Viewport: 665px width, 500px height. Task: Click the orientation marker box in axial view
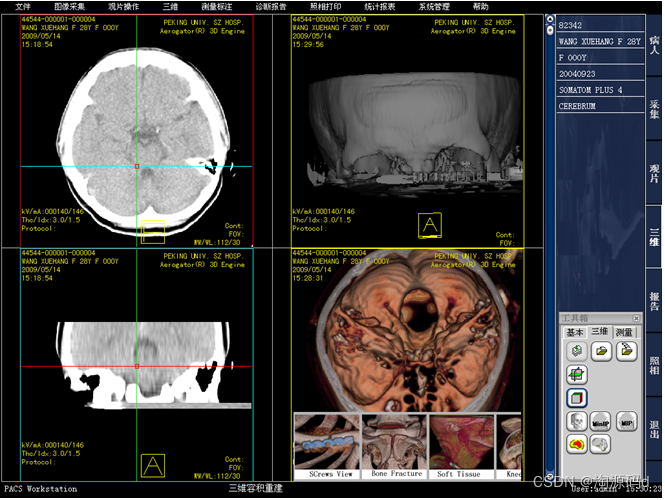pos(153,232)
